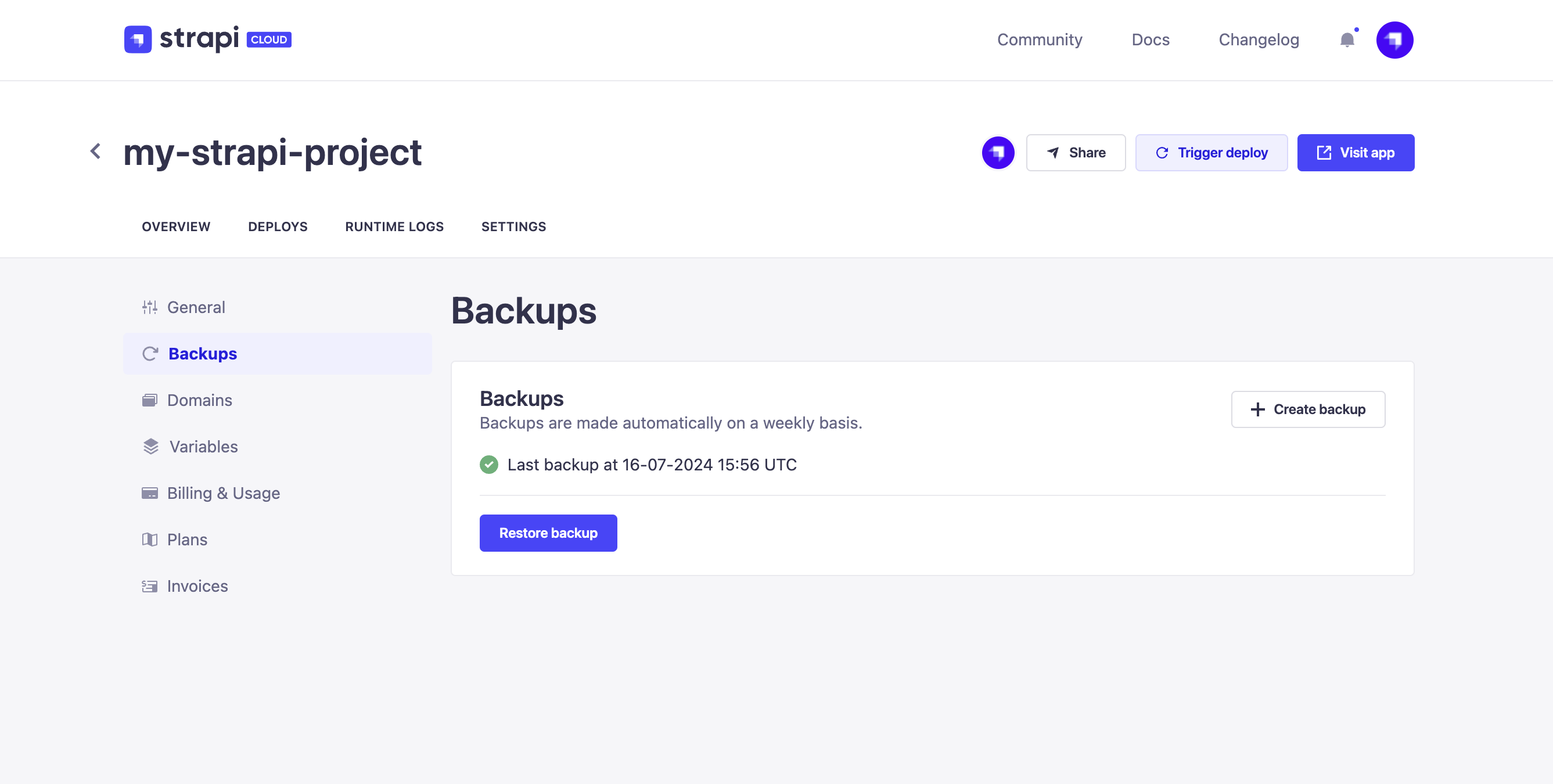Select the General settings sliders icon
1553x784 pixels.
149,307
